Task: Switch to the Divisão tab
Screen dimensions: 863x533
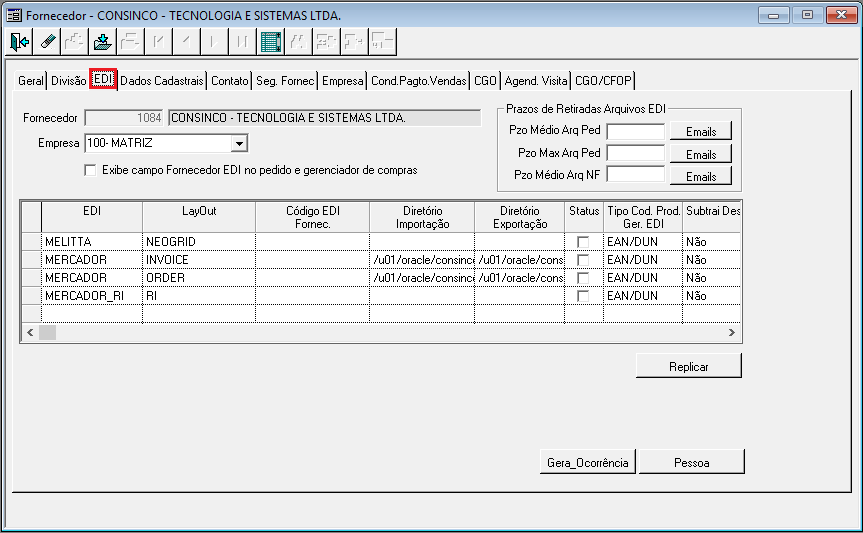Action: pyautogui.click(x=69, y=81)
